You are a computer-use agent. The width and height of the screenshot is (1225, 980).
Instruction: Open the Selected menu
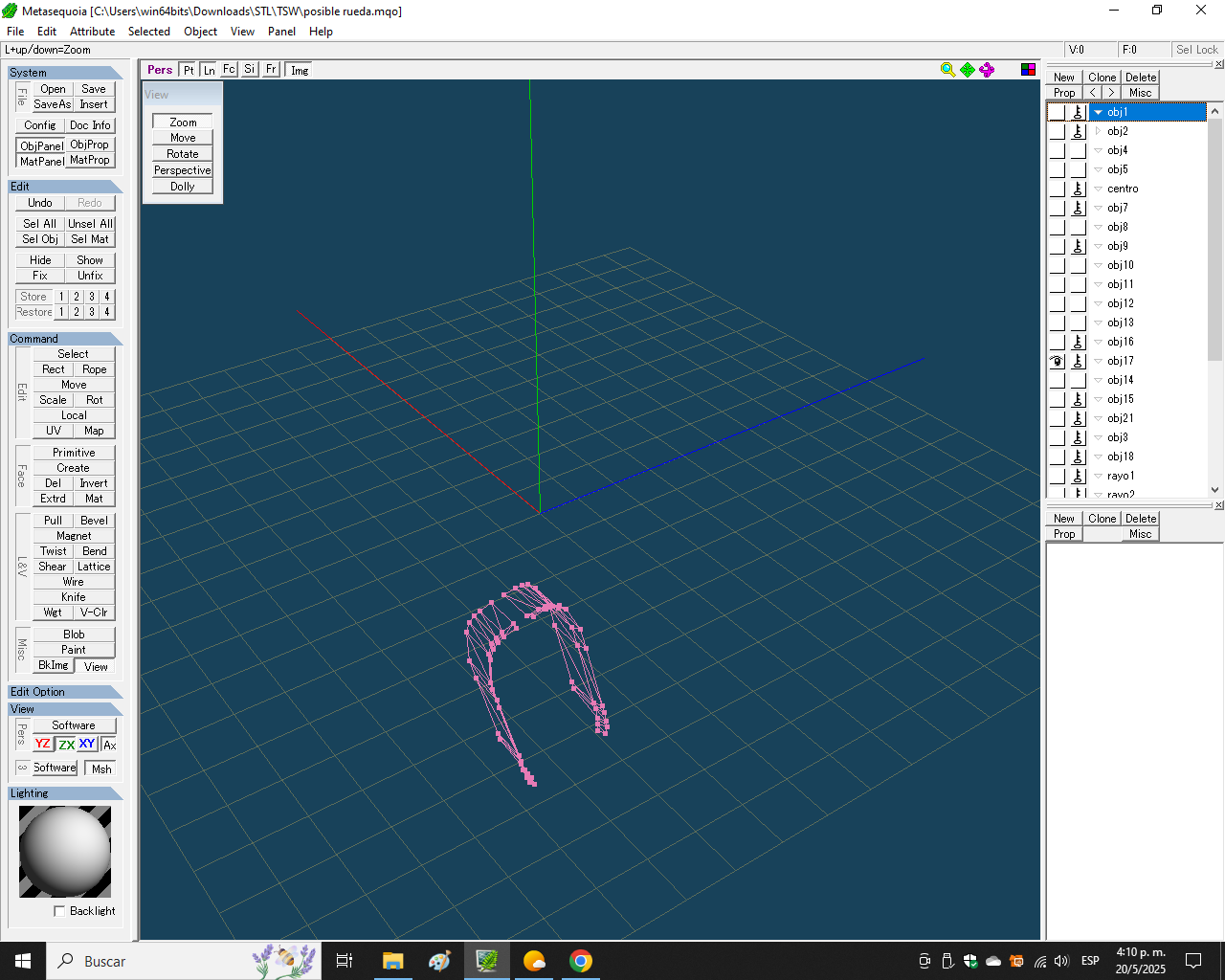(x=149, y=32)
